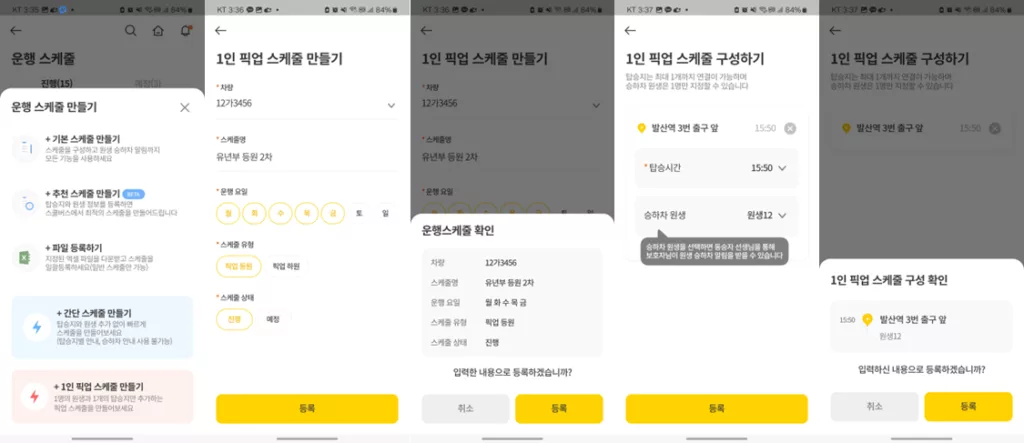The image size is (1024, 443).
Task: Tap the Excel 파일 등록하기 icon
Action: pyautogui.click(x=26, y=258)
